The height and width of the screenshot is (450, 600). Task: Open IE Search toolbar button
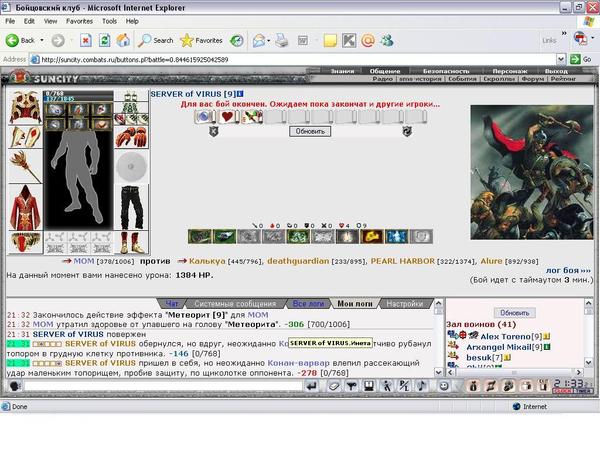(156, 40)
